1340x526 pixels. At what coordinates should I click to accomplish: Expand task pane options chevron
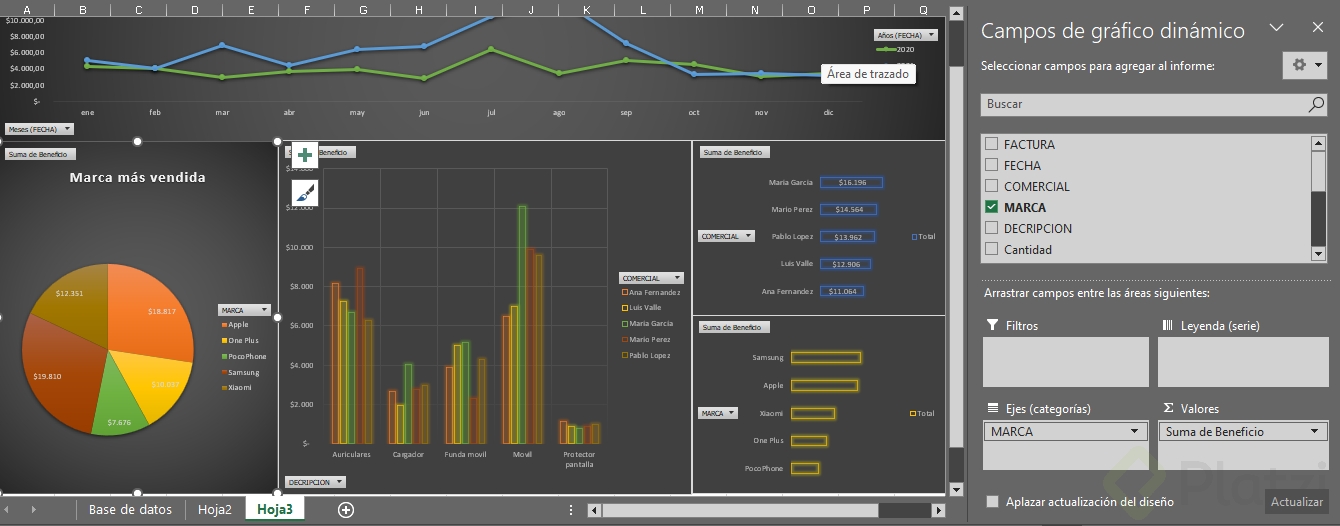click(1275, 29)
